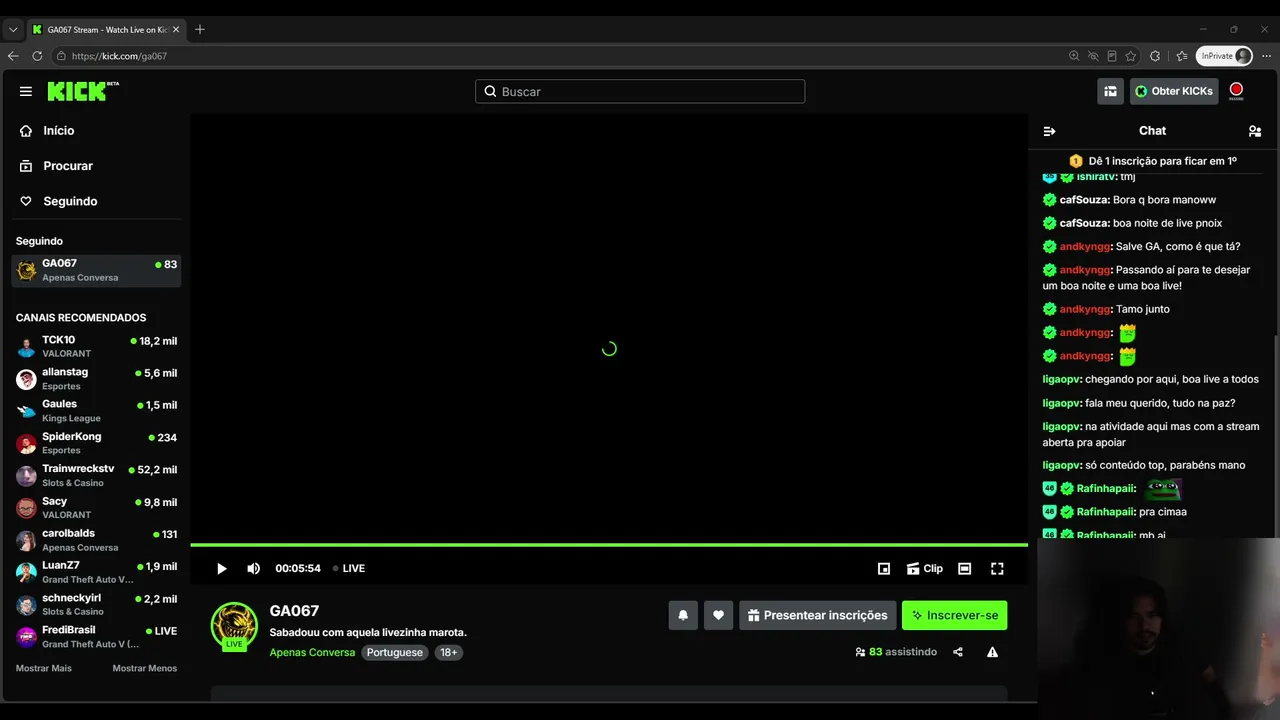This screenshot has height=720, width=1280.
Task: Reload the browser page
Action: click(37, 56)
